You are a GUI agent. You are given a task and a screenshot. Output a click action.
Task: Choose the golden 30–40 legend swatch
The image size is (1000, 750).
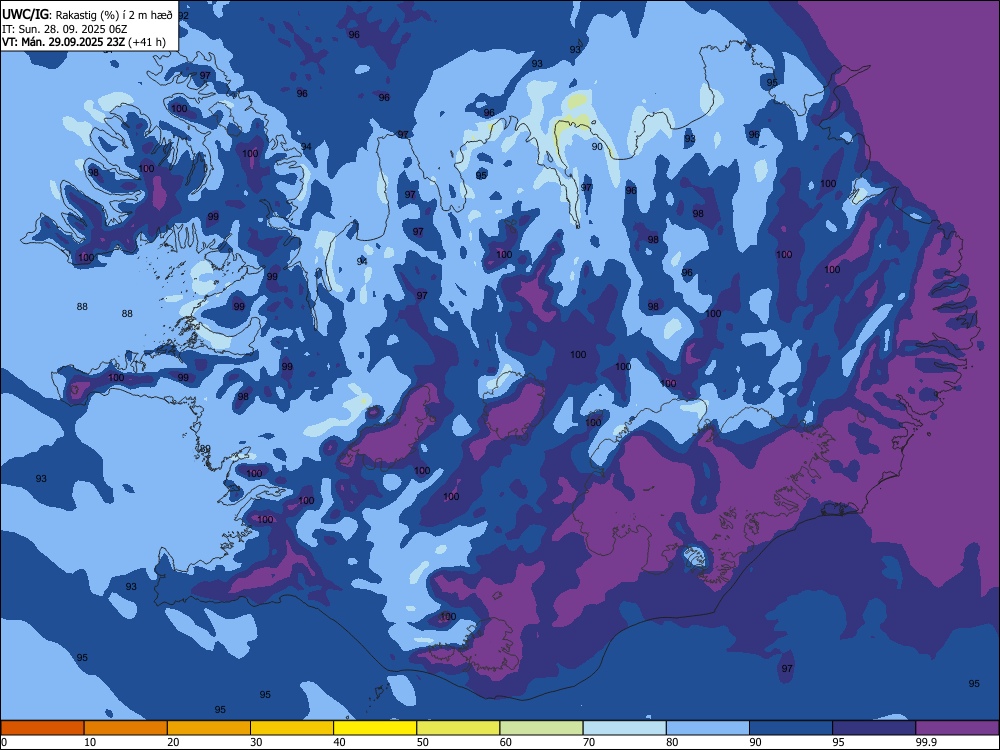tap(292, 728)
